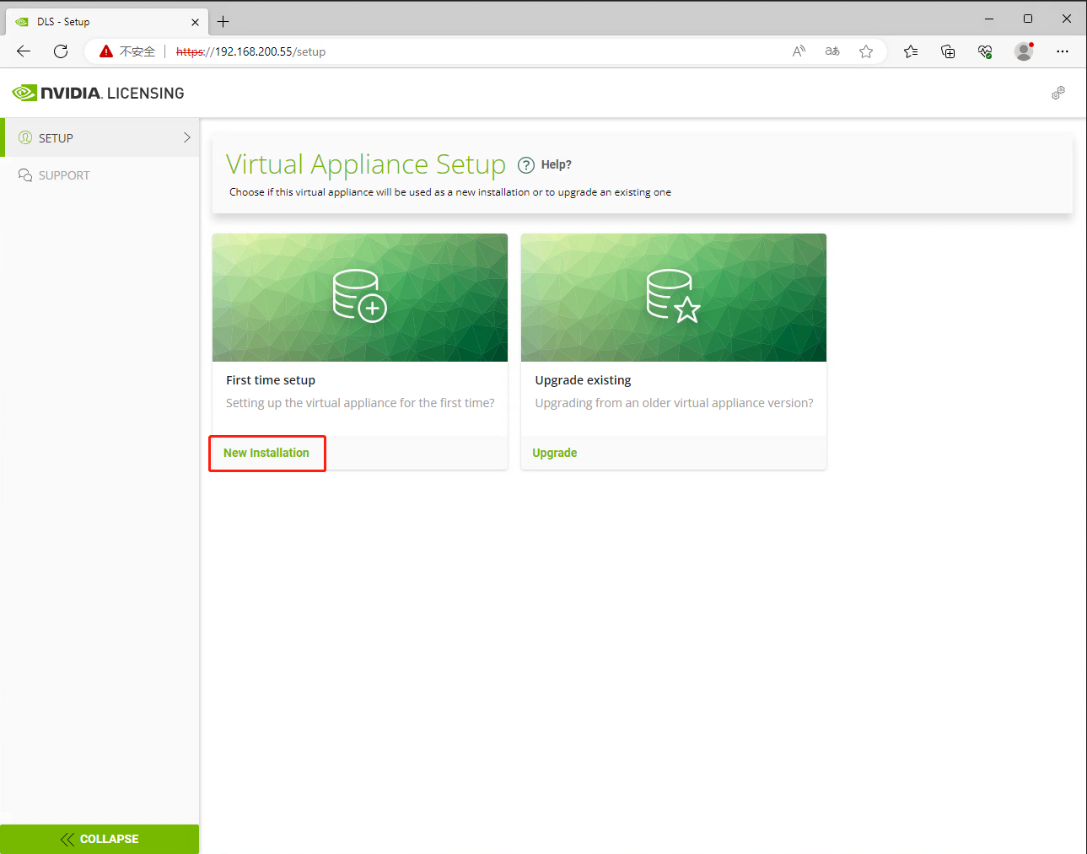1087x854 pixels.
Task: Click the Upgrade link
Action: tap(554, 453)
